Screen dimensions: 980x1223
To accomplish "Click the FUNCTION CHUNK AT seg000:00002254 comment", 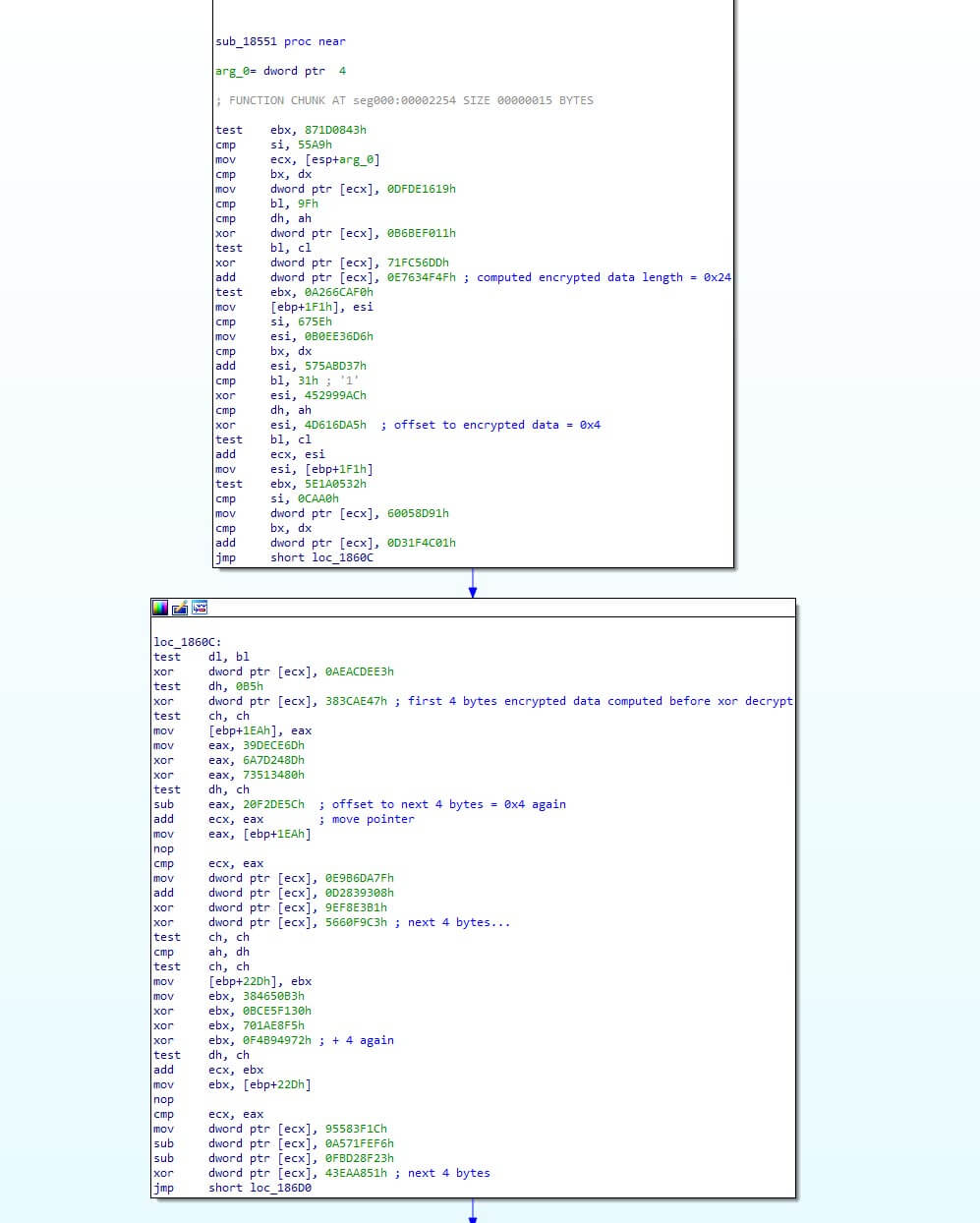I will pyautogui.click(x=404, y=100).
